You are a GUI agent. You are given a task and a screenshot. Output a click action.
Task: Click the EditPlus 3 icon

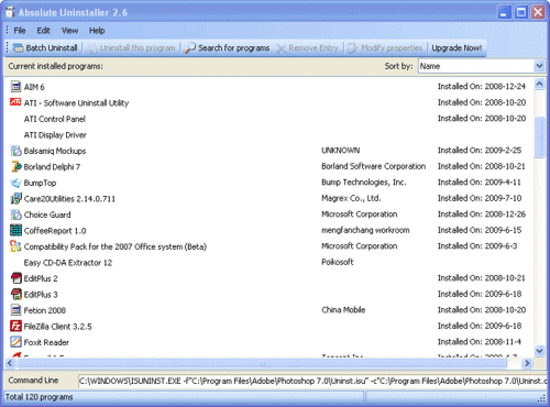(15, 294)
